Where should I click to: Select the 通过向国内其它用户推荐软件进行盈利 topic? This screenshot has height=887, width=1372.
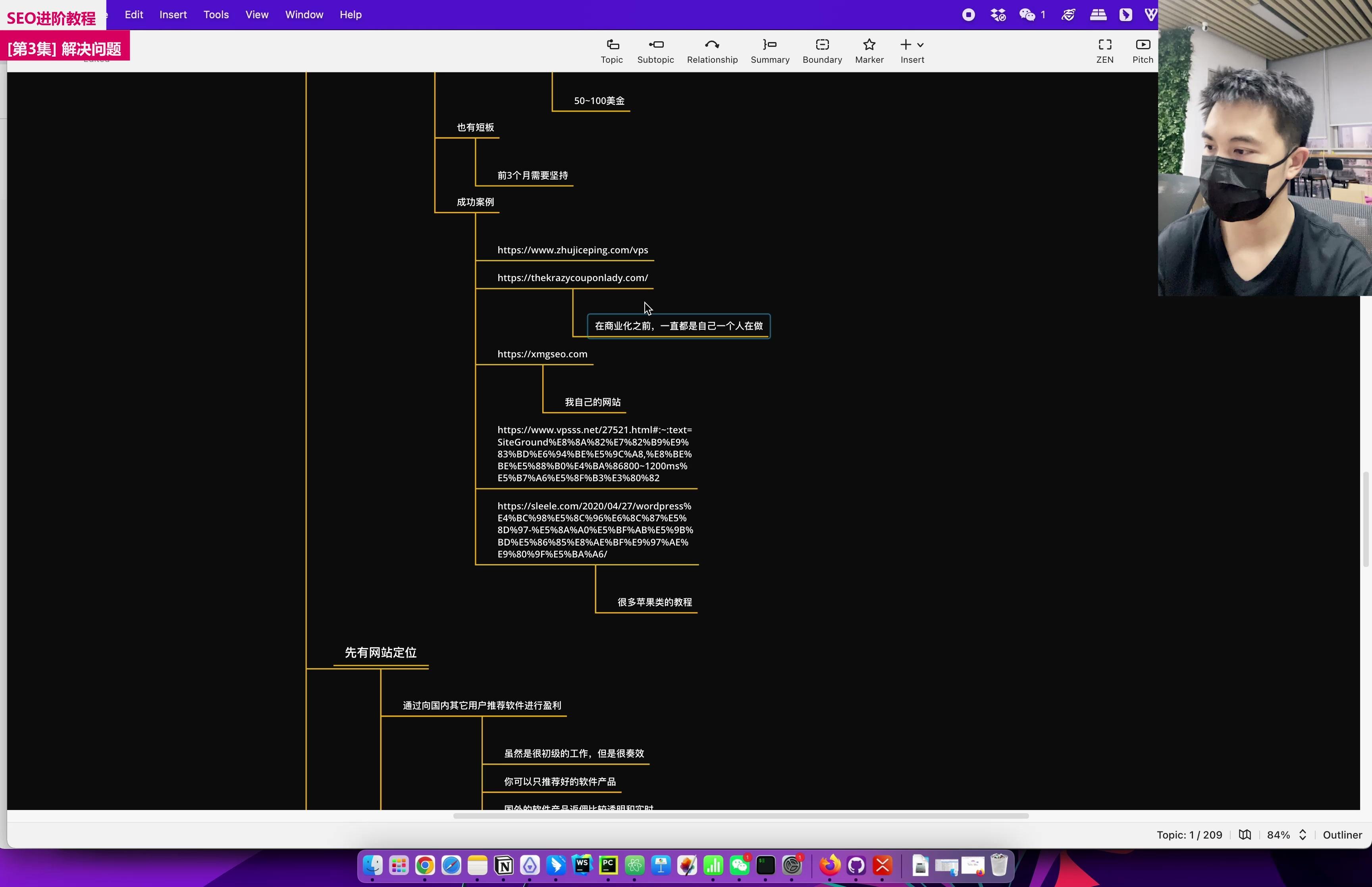pyautogui.click(x=481, y=706)
